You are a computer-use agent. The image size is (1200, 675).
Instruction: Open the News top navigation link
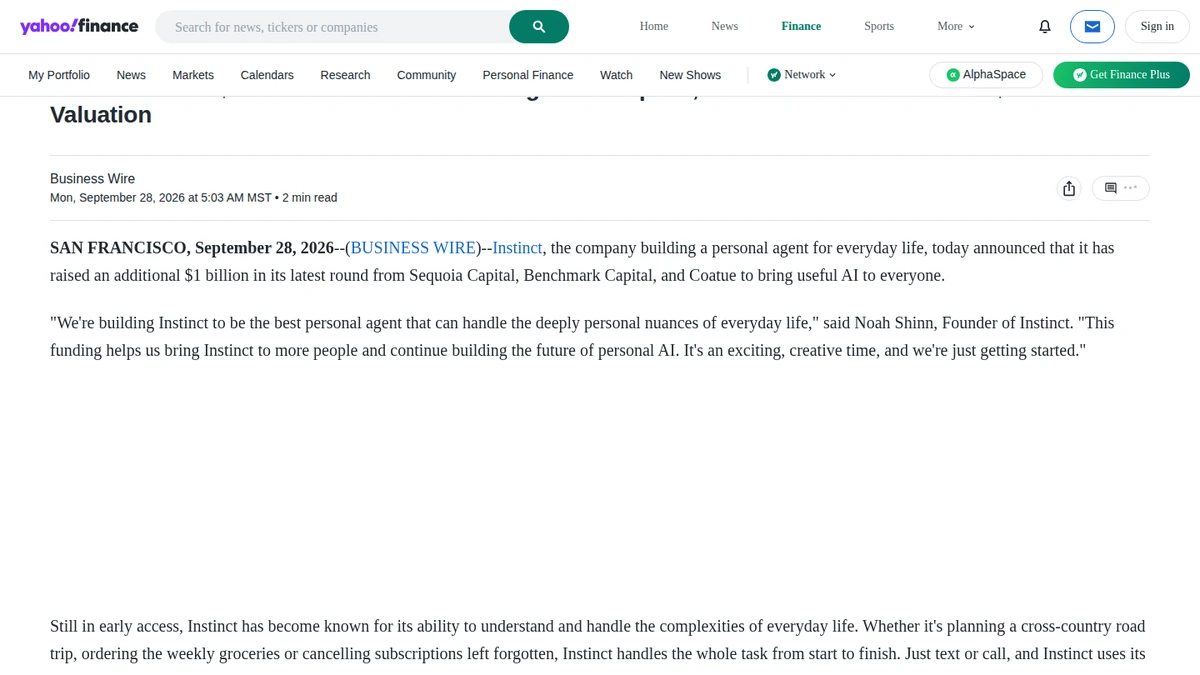tap(725, 27)
